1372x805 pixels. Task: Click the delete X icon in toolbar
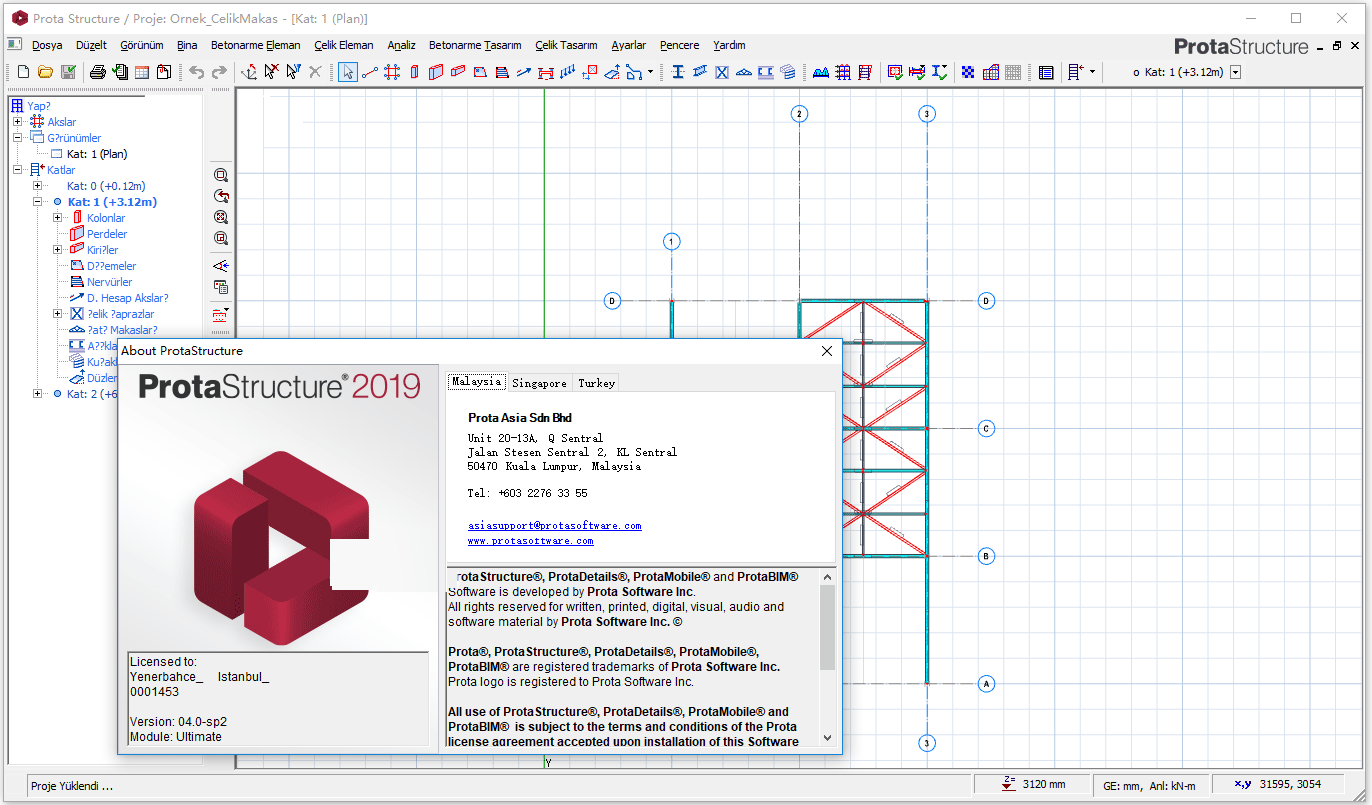point(315,72)
